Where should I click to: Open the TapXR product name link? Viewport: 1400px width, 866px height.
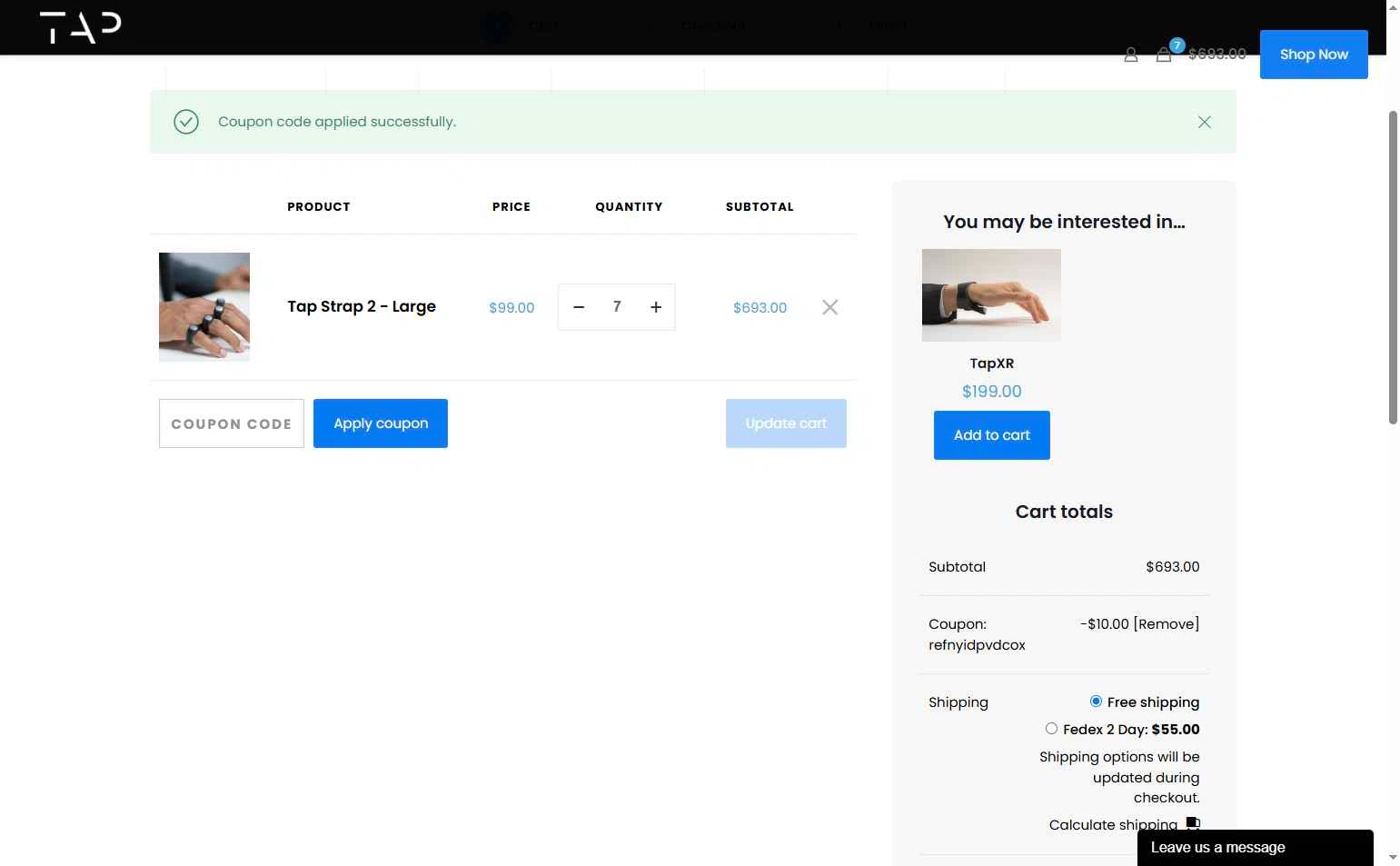point(991,363)
